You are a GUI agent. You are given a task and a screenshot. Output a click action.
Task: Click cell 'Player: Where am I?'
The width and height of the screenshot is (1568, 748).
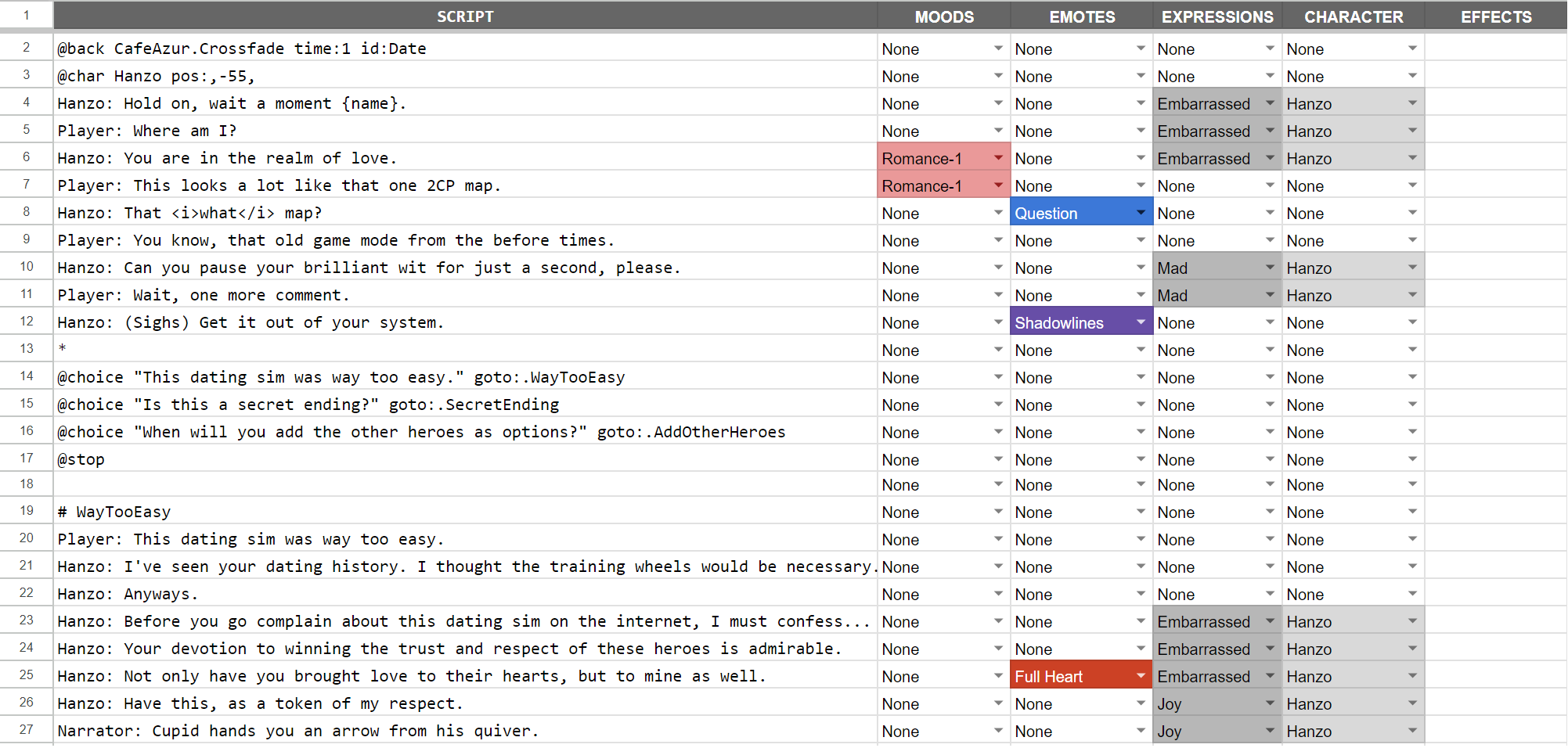[x=465, y=131]
